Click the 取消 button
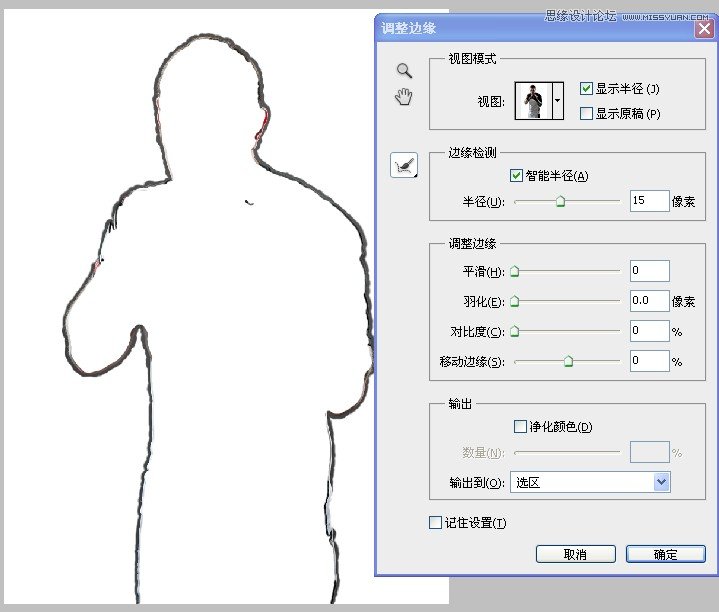Viewport: 719px width, 612px height. tap(575, 554)
